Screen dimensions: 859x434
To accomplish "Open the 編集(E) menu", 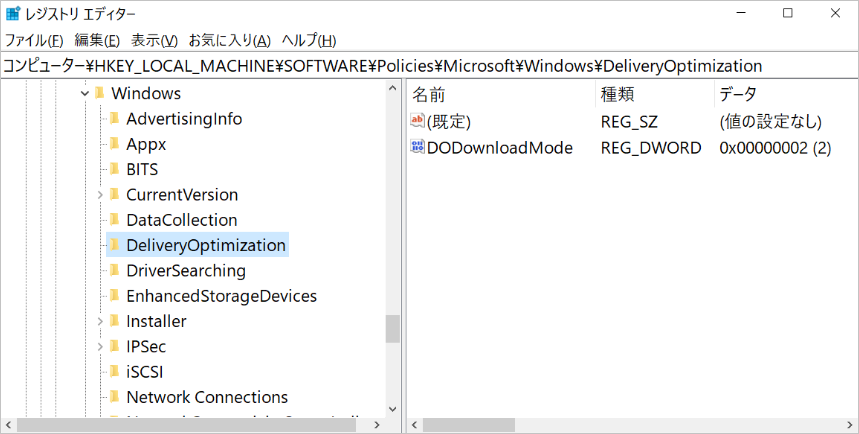I will point(97,41).
